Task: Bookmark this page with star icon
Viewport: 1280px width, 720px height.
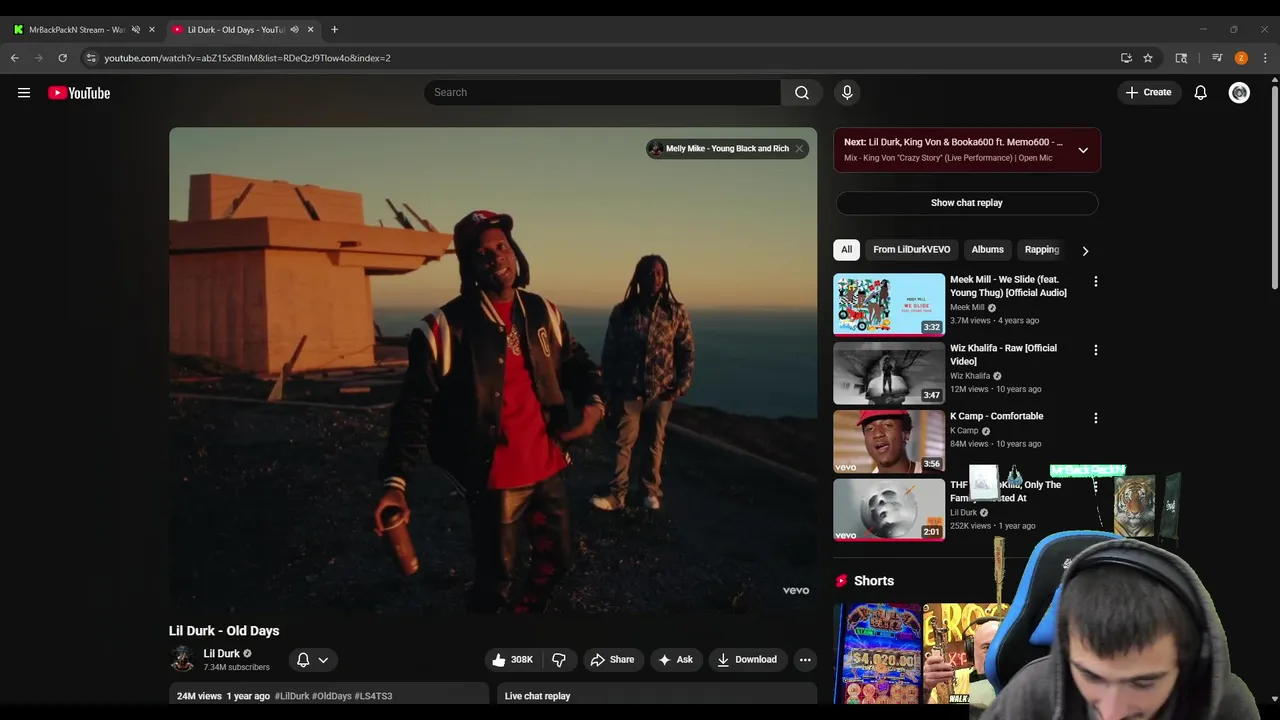Action: [1148, 58]
